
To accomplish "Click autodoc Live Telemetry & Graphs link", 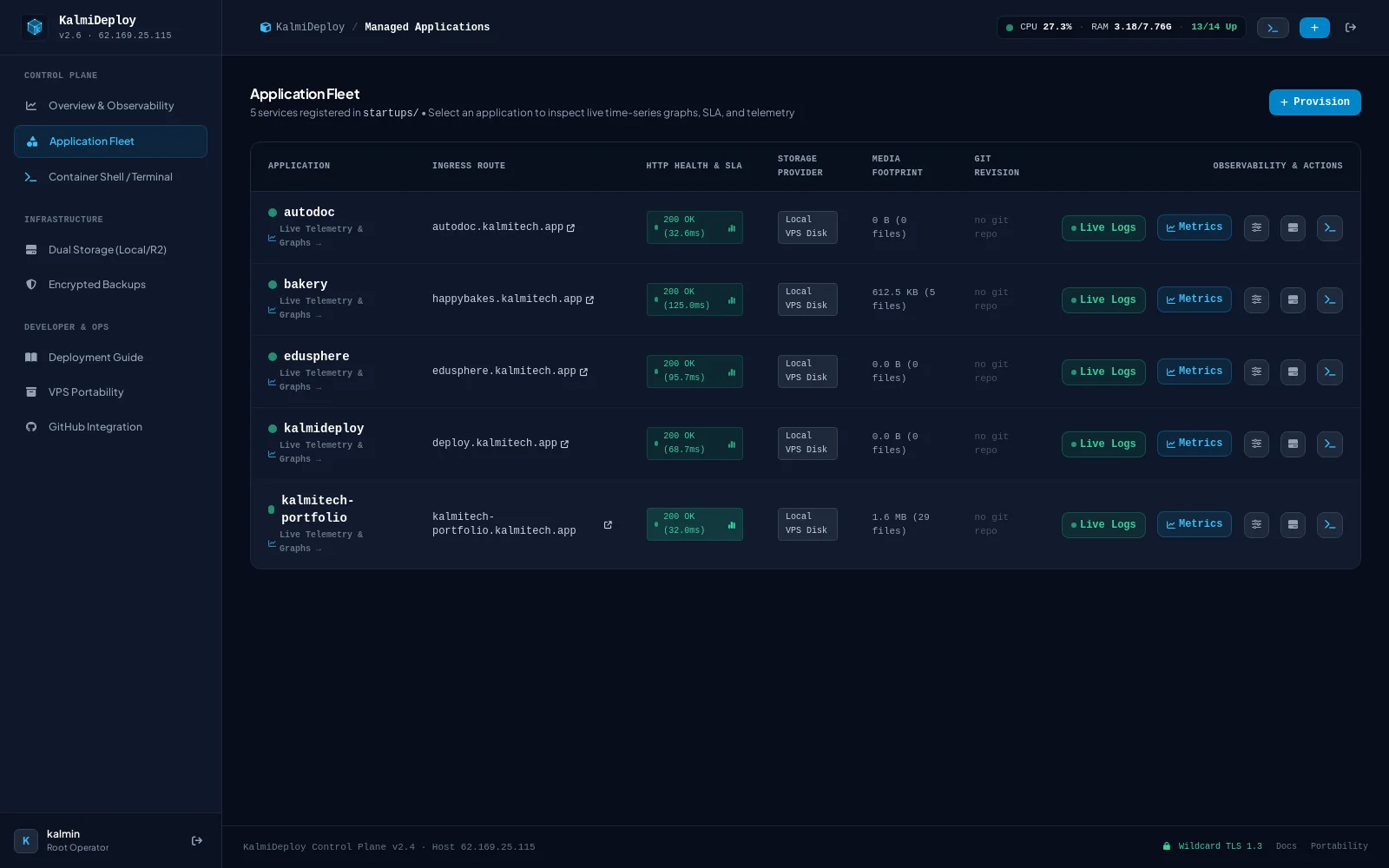I will [316, 236].
